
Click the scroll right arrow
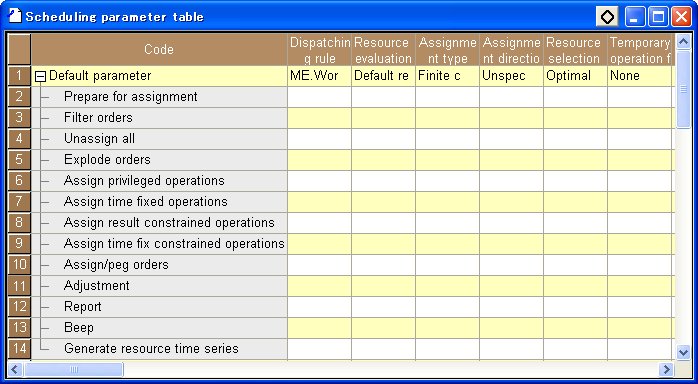coord(666,369)
